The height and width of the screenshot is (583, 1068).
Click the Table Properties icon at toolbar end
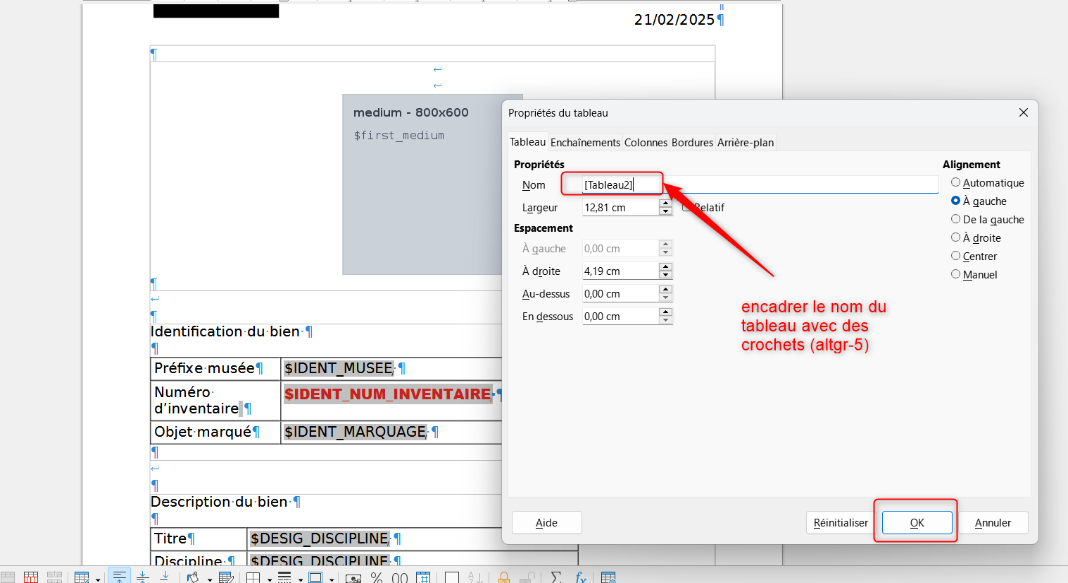coord(608,577)
